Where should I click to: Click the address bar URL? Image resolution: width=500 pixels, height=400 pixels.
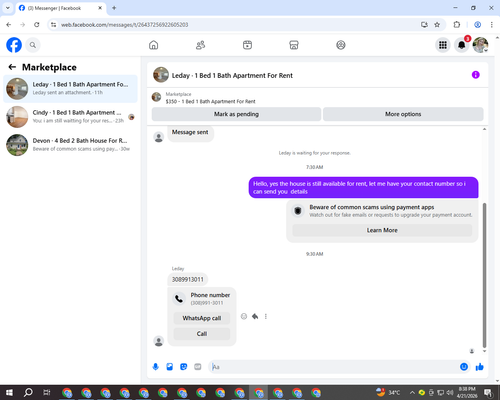coord(124,25)
